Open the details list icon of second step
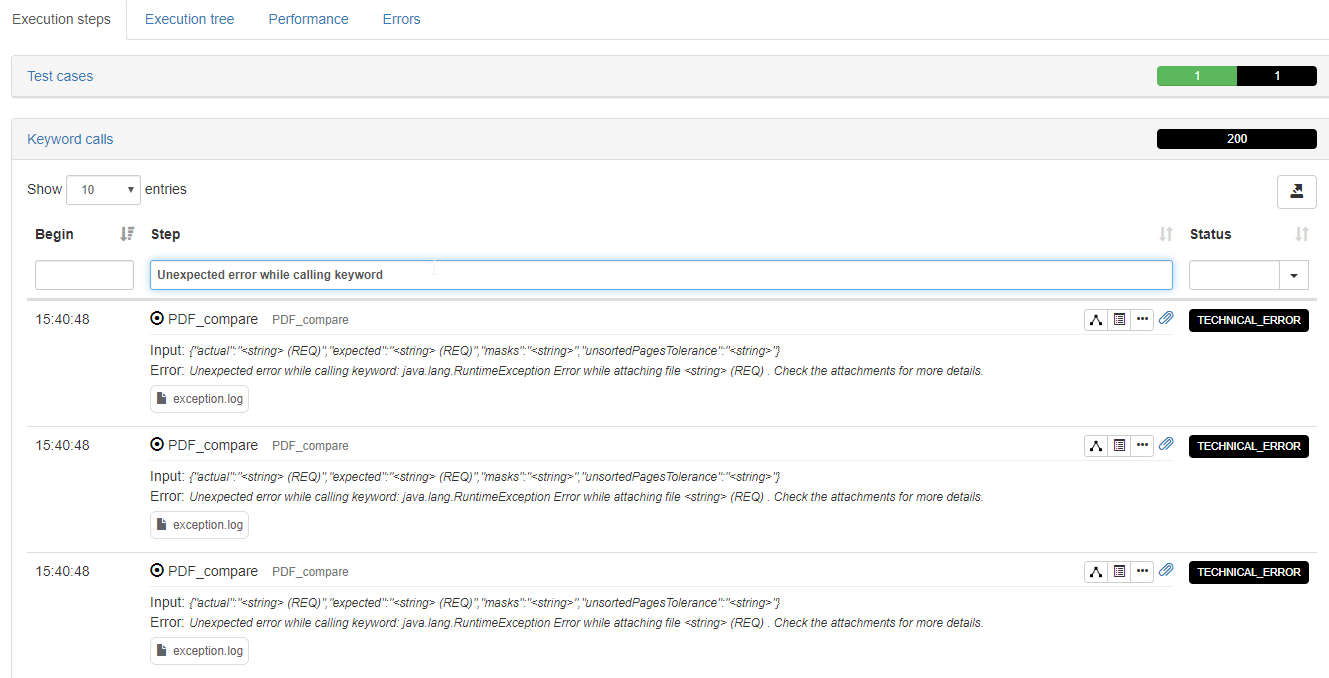1329x678 pixels. 1119,446
